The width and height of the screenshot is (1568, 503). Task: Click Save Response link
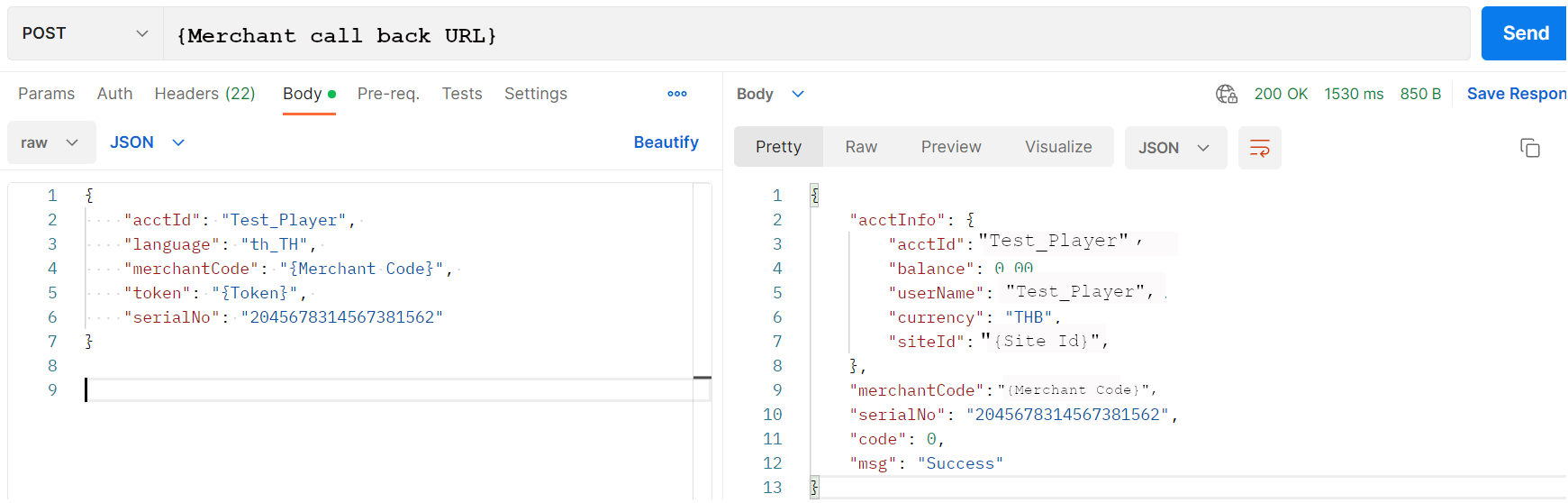coord(1516,94)
